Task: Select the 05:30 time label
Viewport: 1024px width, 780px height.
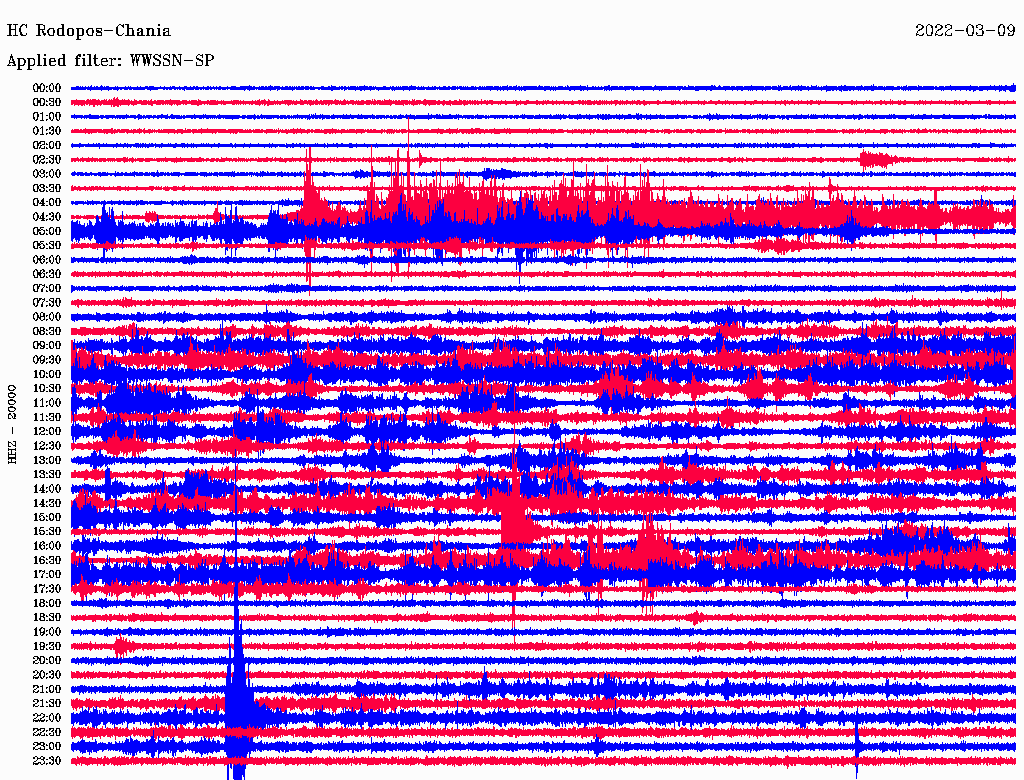Action: click(x=47, y=245)
